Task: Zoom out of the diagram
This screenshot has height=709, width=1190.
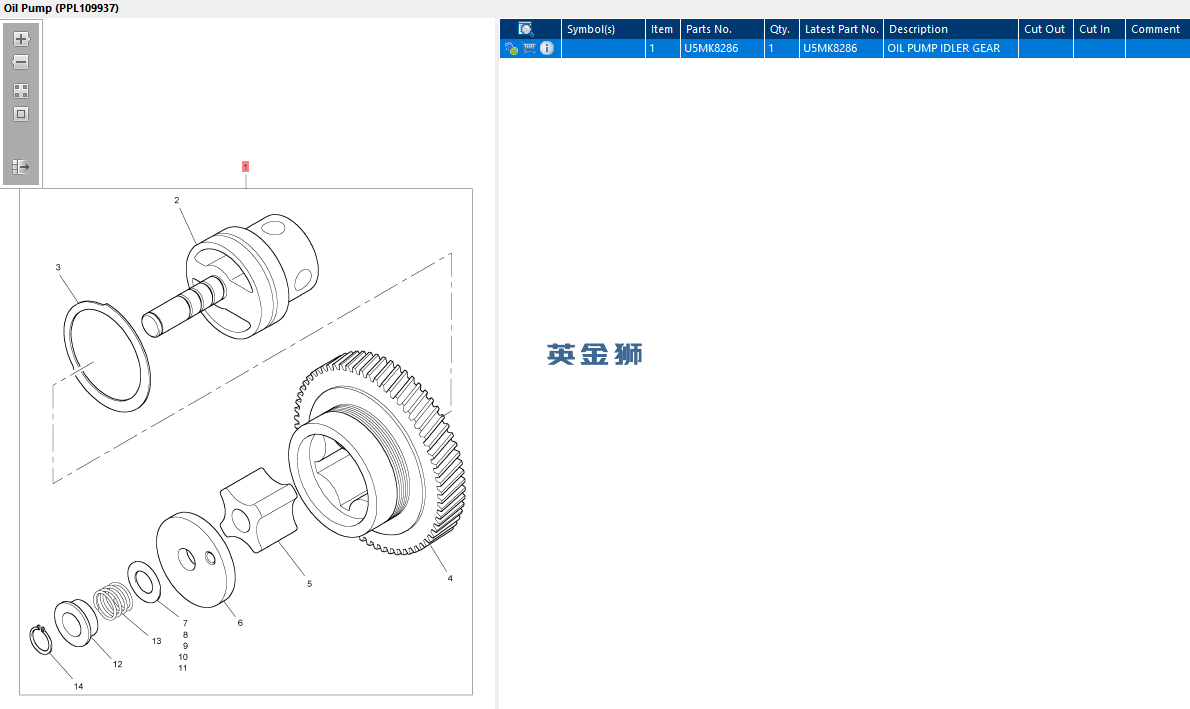Action: [x=21, y=62]
